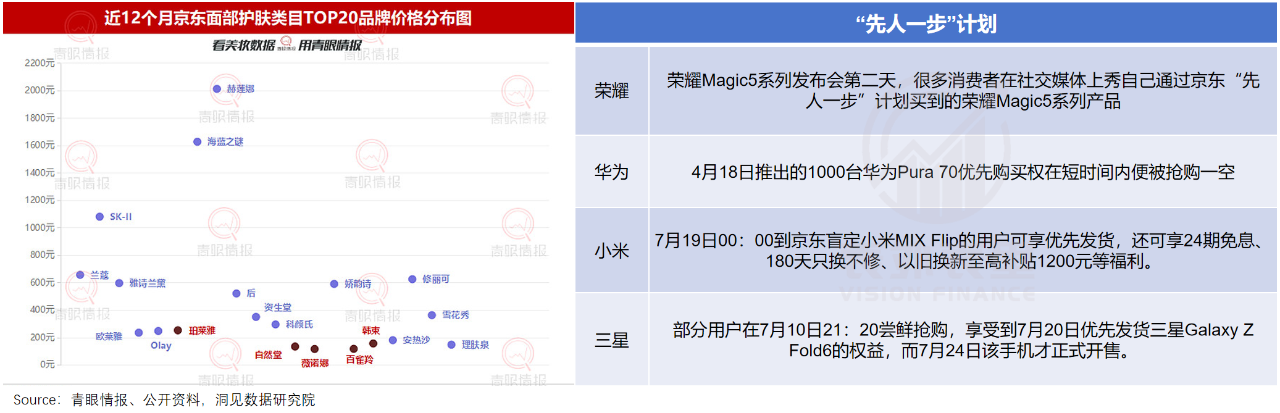Select the 科颜氏 brand label
Image resolution: width=1280 pixels, height=413 pixels.
point(299,325)
